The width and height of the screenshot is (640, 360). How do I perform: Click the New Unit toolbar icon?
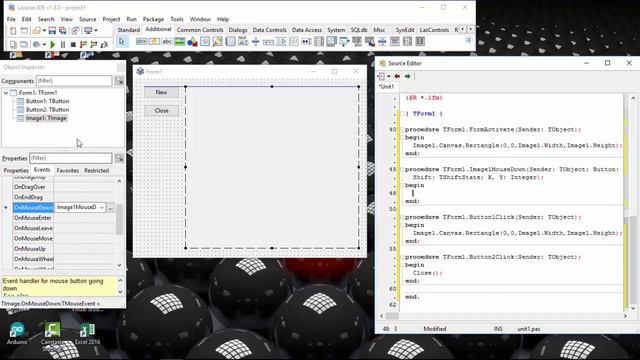[13, 31]
